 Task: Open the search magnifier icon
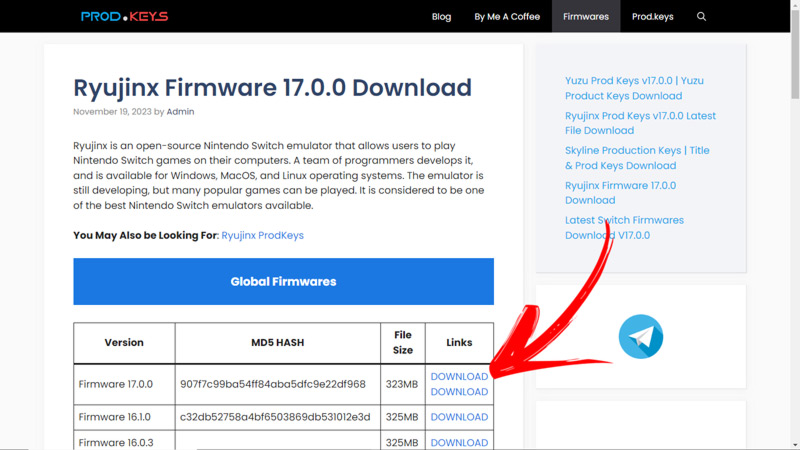(x=701, y=16)
